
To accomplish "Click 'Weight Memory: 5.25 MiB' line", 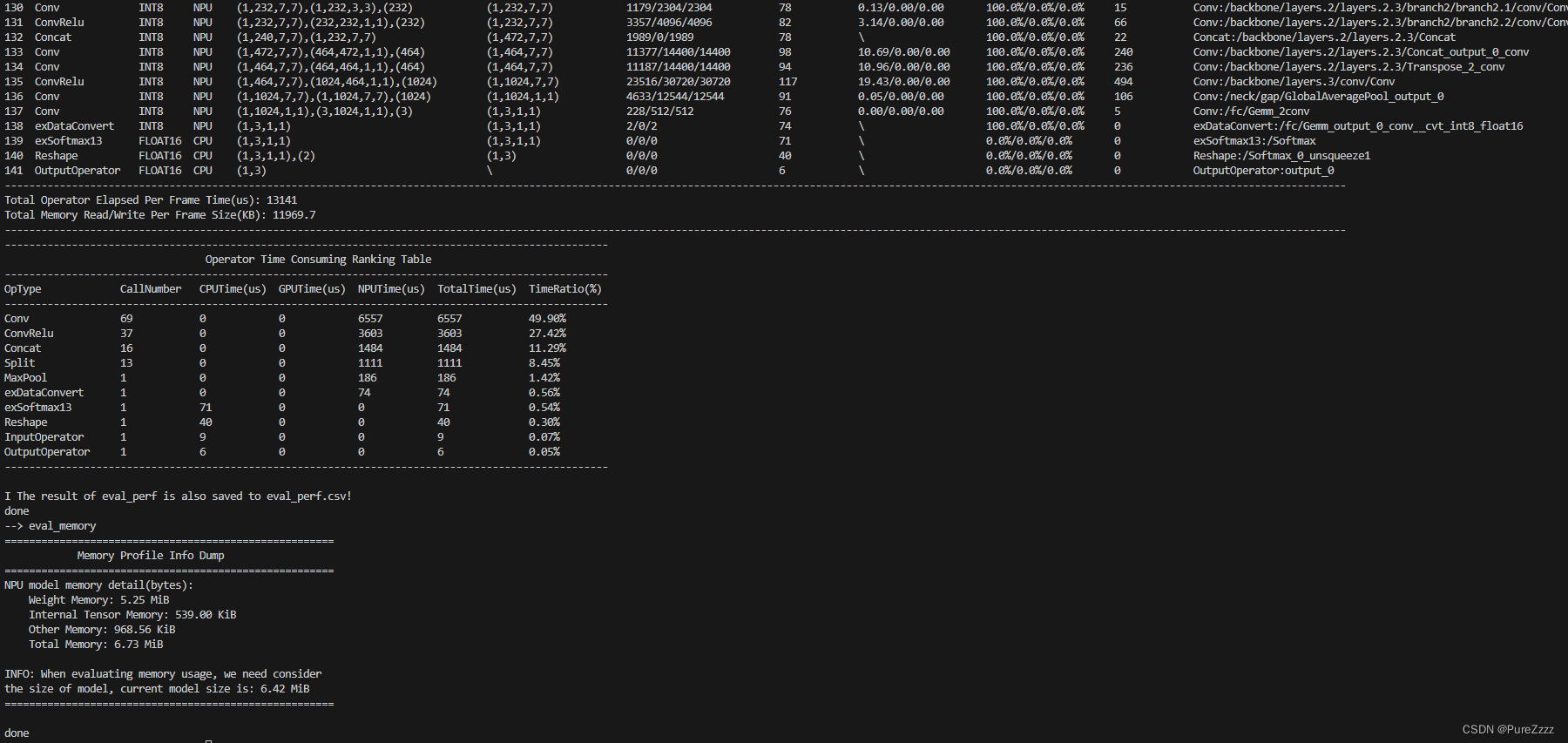I will (98, 599).
